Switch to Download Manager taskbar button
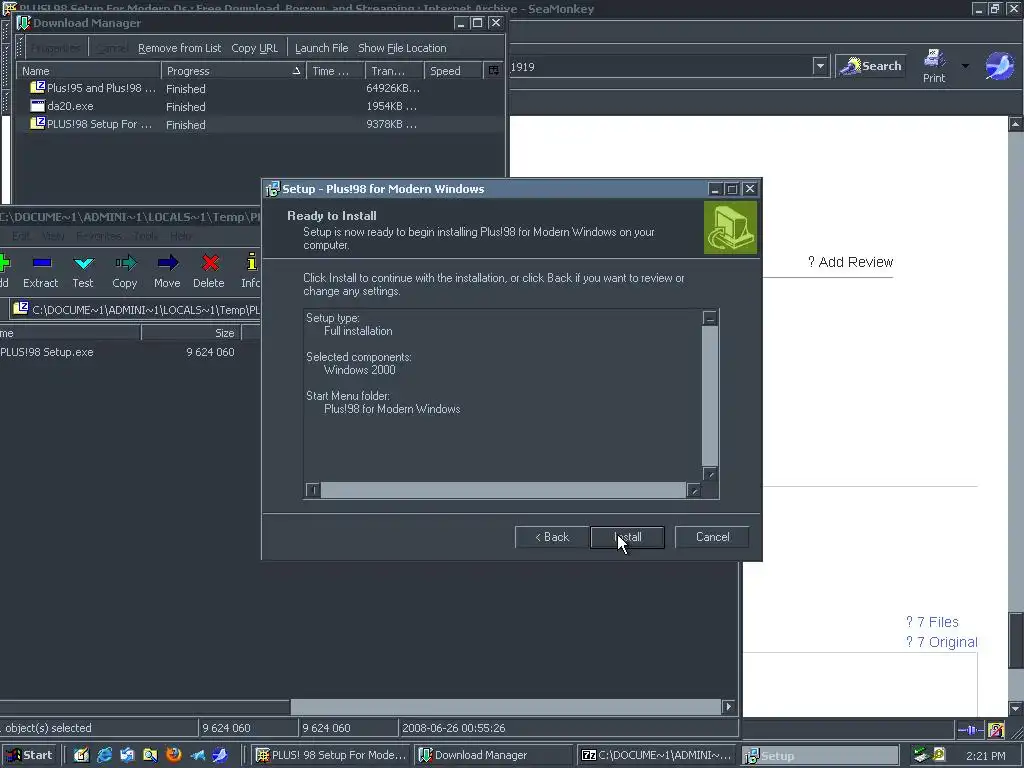 493,755
